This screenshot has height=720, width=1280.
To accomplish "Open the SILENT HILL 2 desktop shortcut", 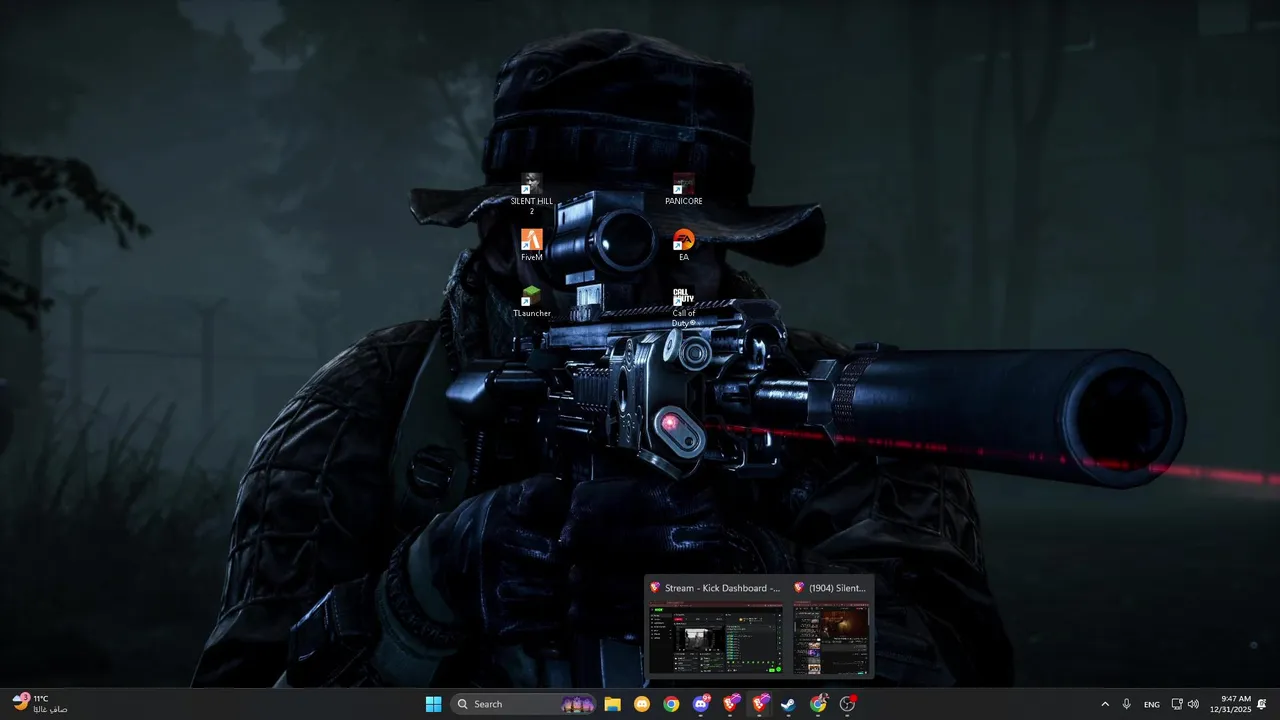I will 532,194.
